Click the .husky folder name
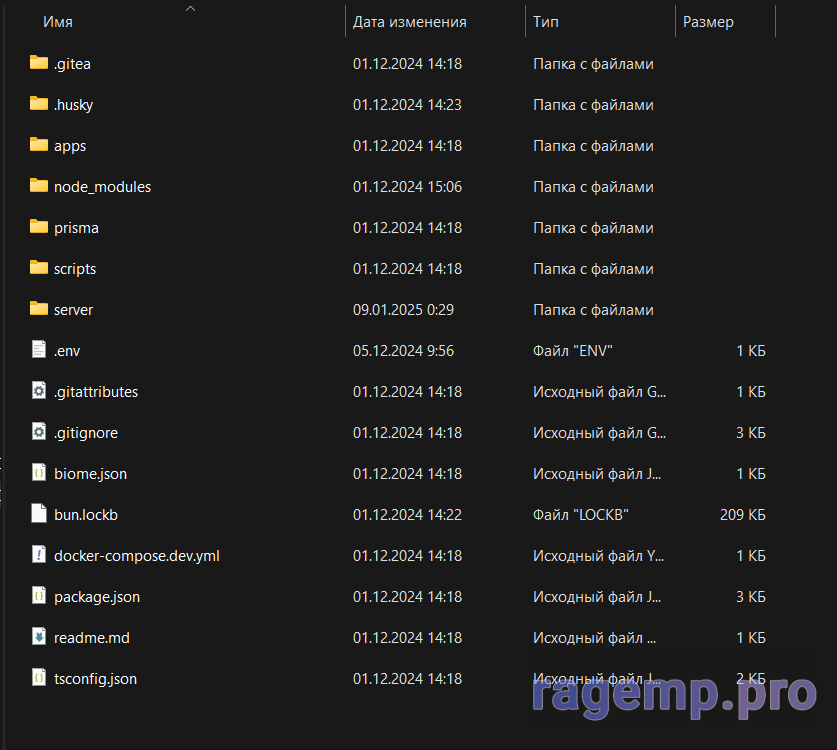Image resolution: width=837 pixels, height=750 pixels. (73, 105)
